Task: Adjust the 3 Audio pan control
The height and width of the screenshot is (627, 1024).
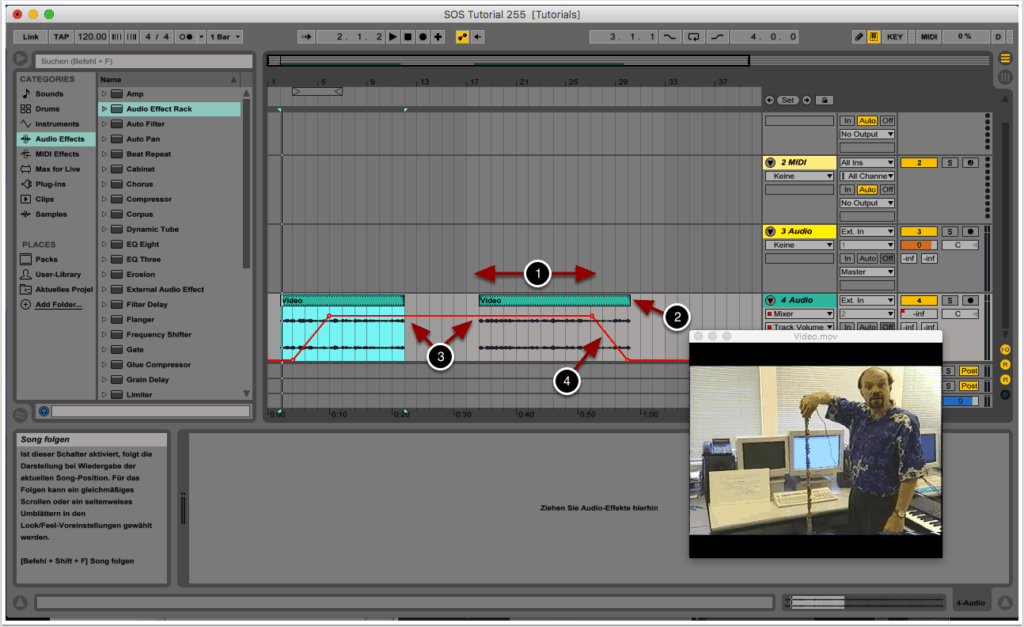Action: (x=958, y=245)
